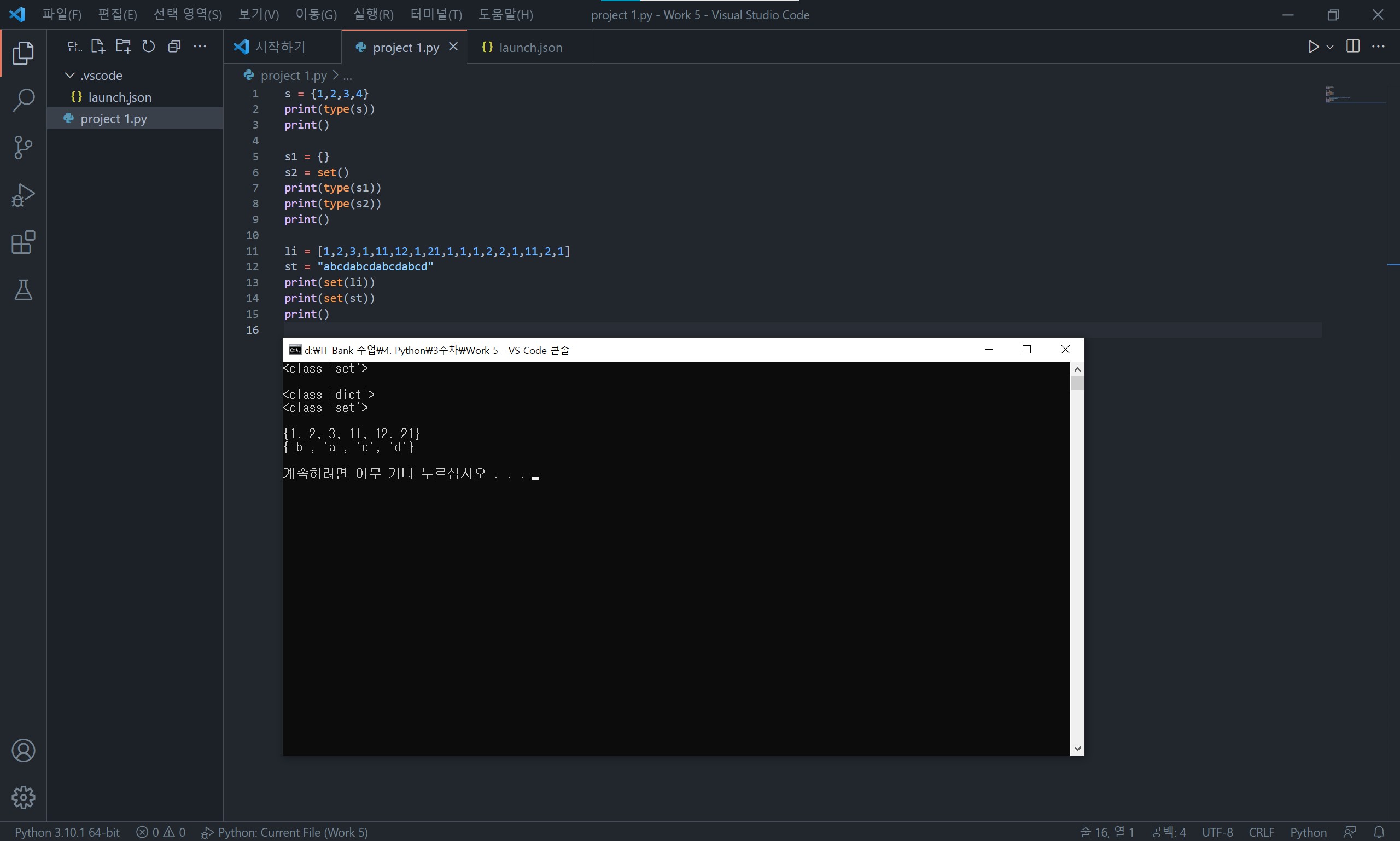Viewport: 1400px width, 841px height.
Task: Open the Search view in activity bar
Action: [x=23, y=100]
